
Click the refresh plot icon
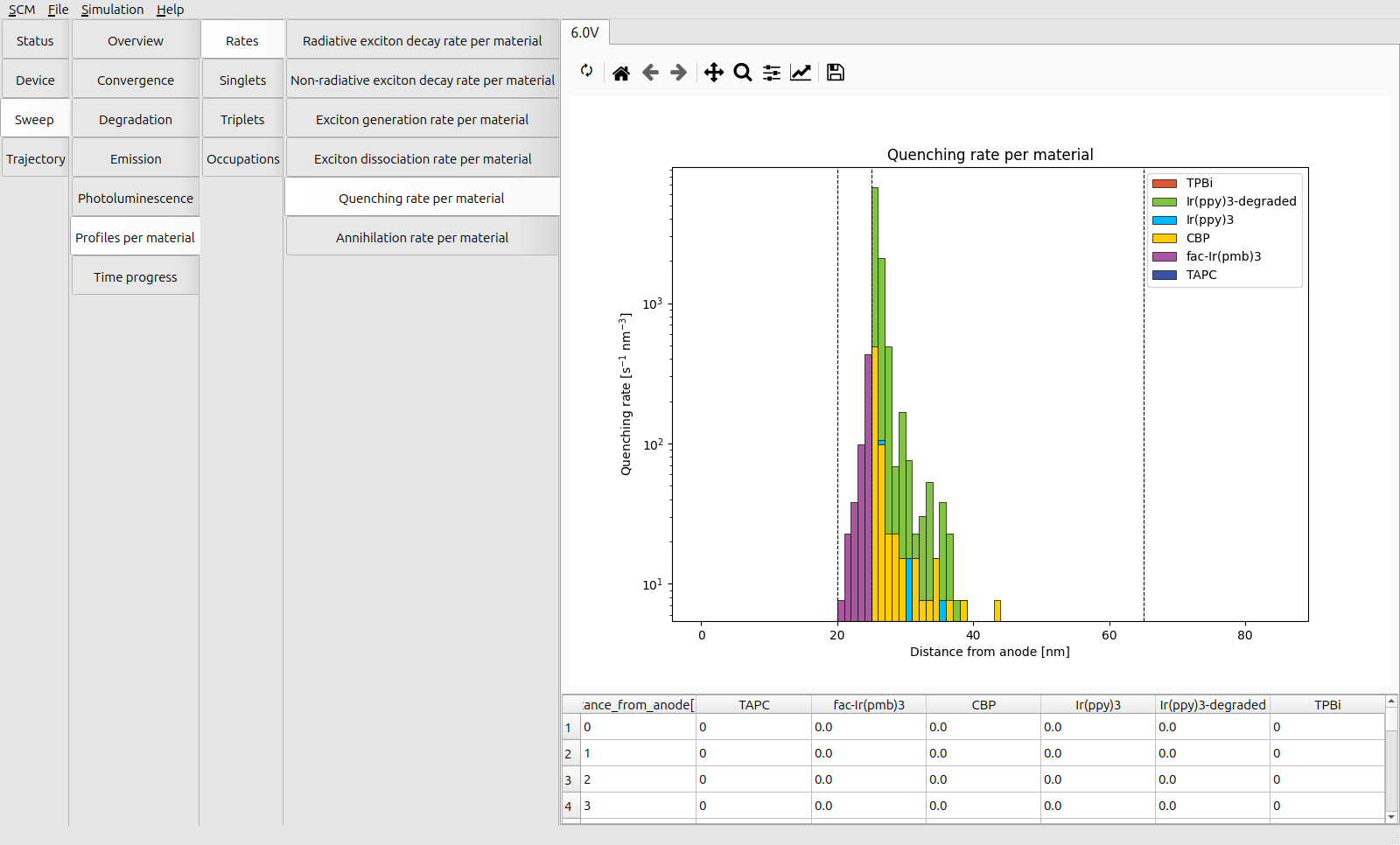(x=587, y=71)
